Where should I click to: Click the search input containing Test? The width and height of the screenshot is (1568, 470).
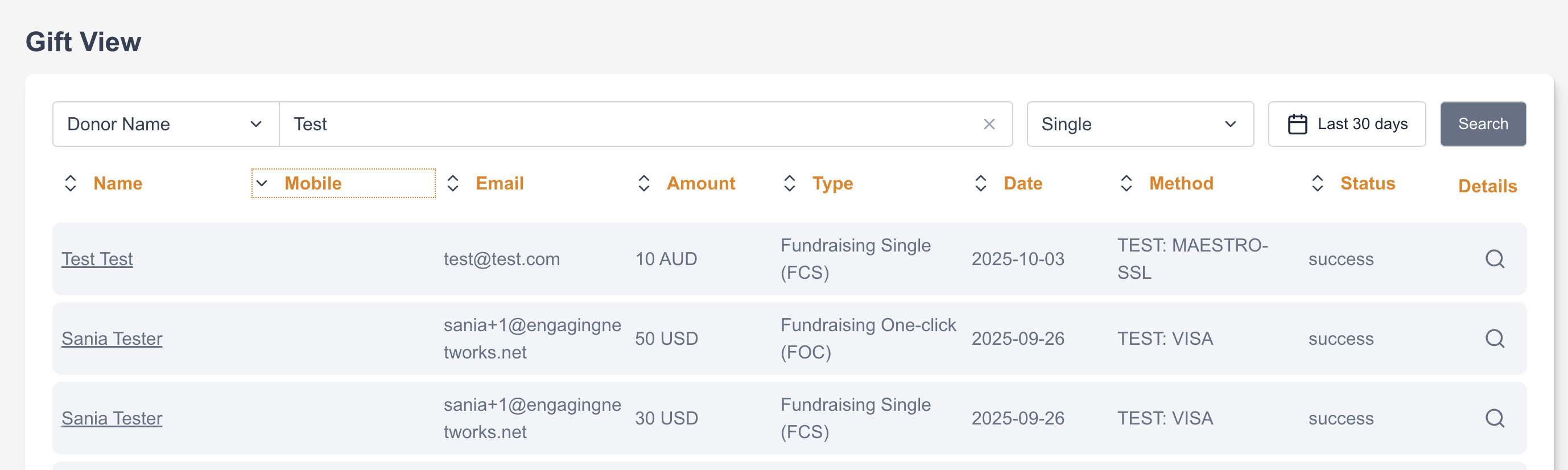627,124
